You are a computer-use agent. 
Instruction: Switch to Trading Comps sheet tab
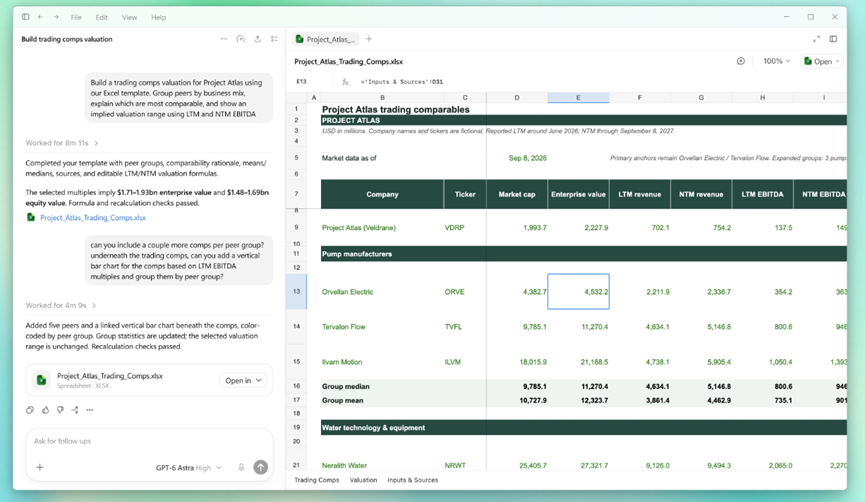pos(317,480)
